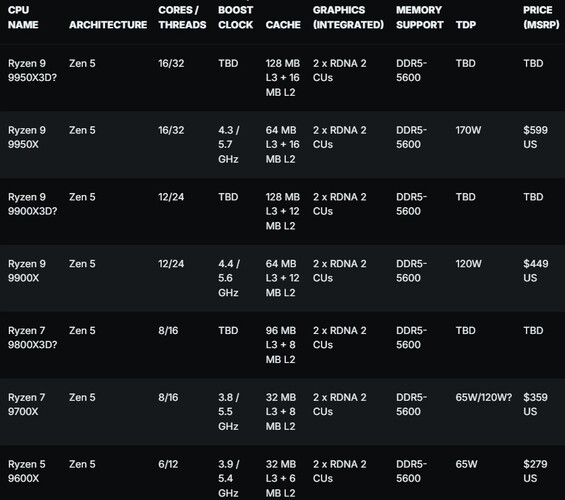The width and height of the screenshot is (565, 500).
Task: Select the 65W/120W? TDP cell
Action: pyautogui.click(x=483, y=397)
